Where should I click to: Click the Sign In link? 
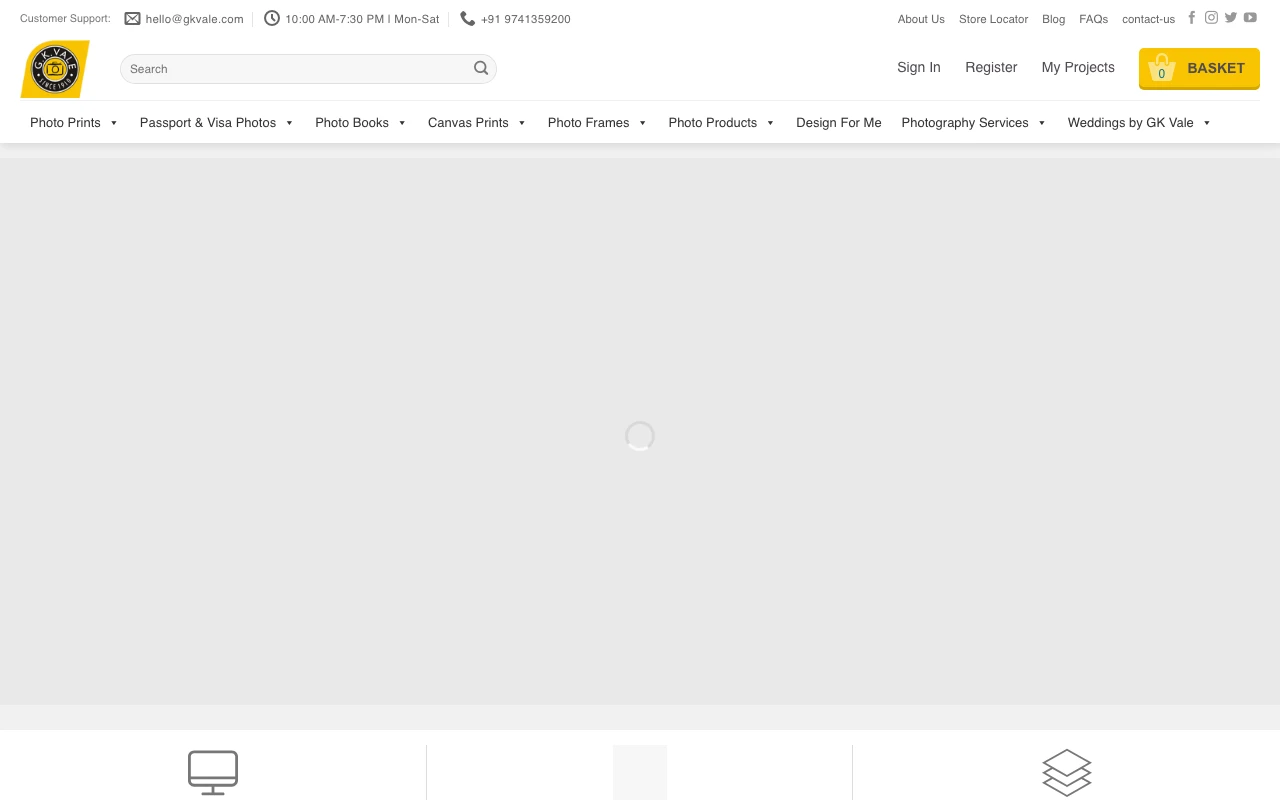(918, 67)
